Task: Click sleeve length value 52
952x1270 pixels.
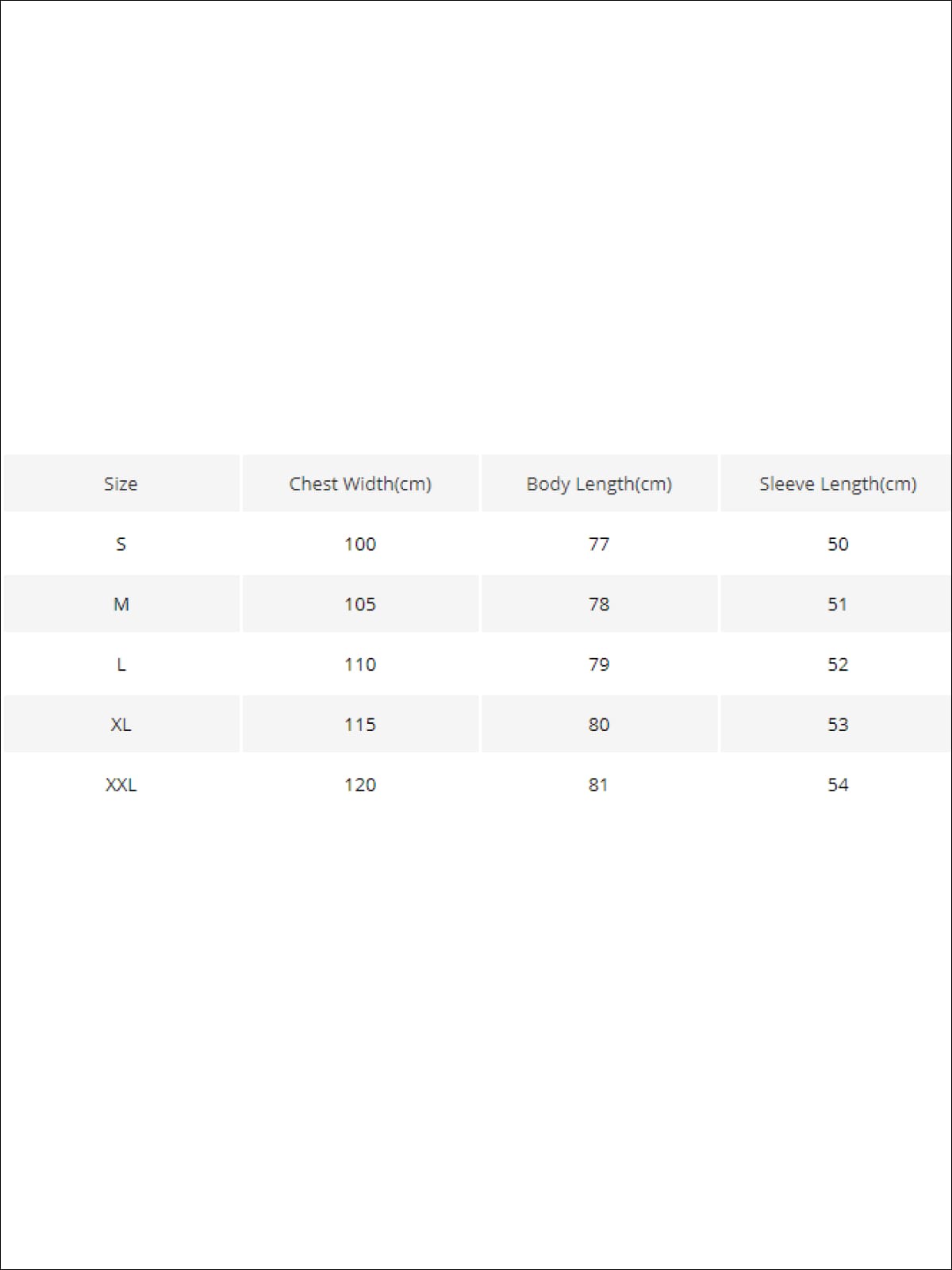Action: coord(838,664)
